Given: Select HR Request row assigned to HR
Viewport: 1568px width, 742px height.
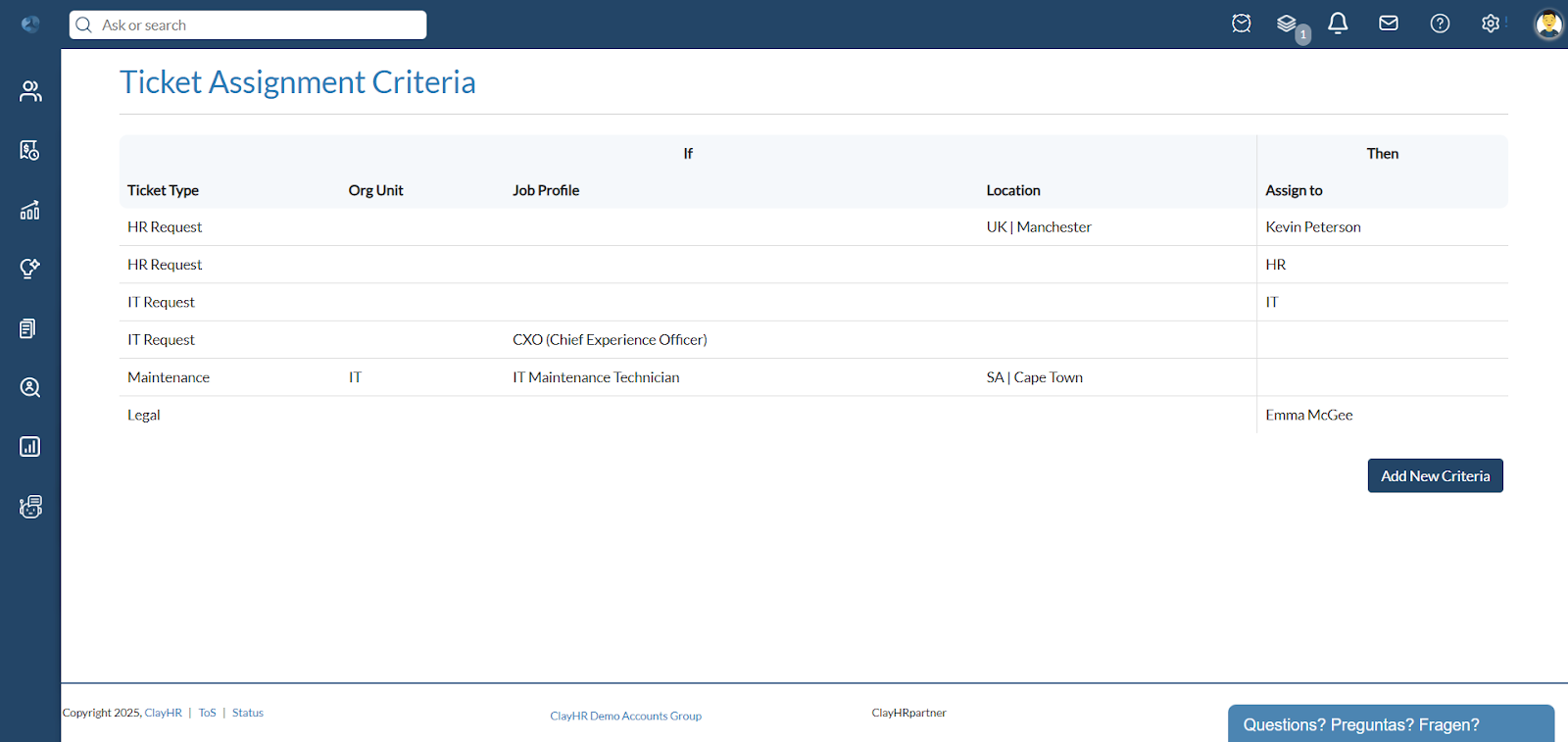Looking at the screenshot, I should coord(813,265).
